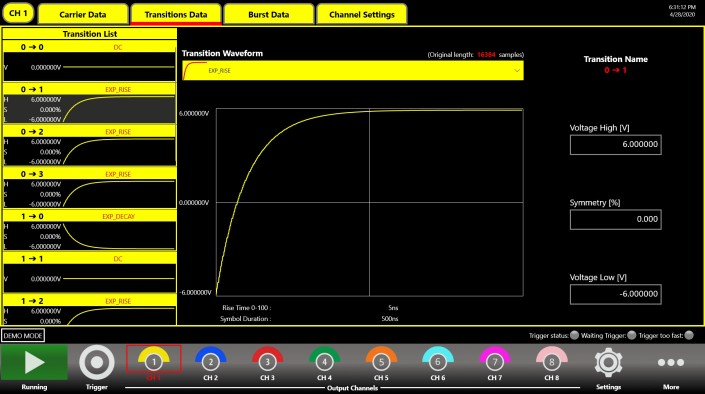The height and width of the screenshot is (394, 705).
Task: Click the Trigger status indicator
Action: [574, 335]
